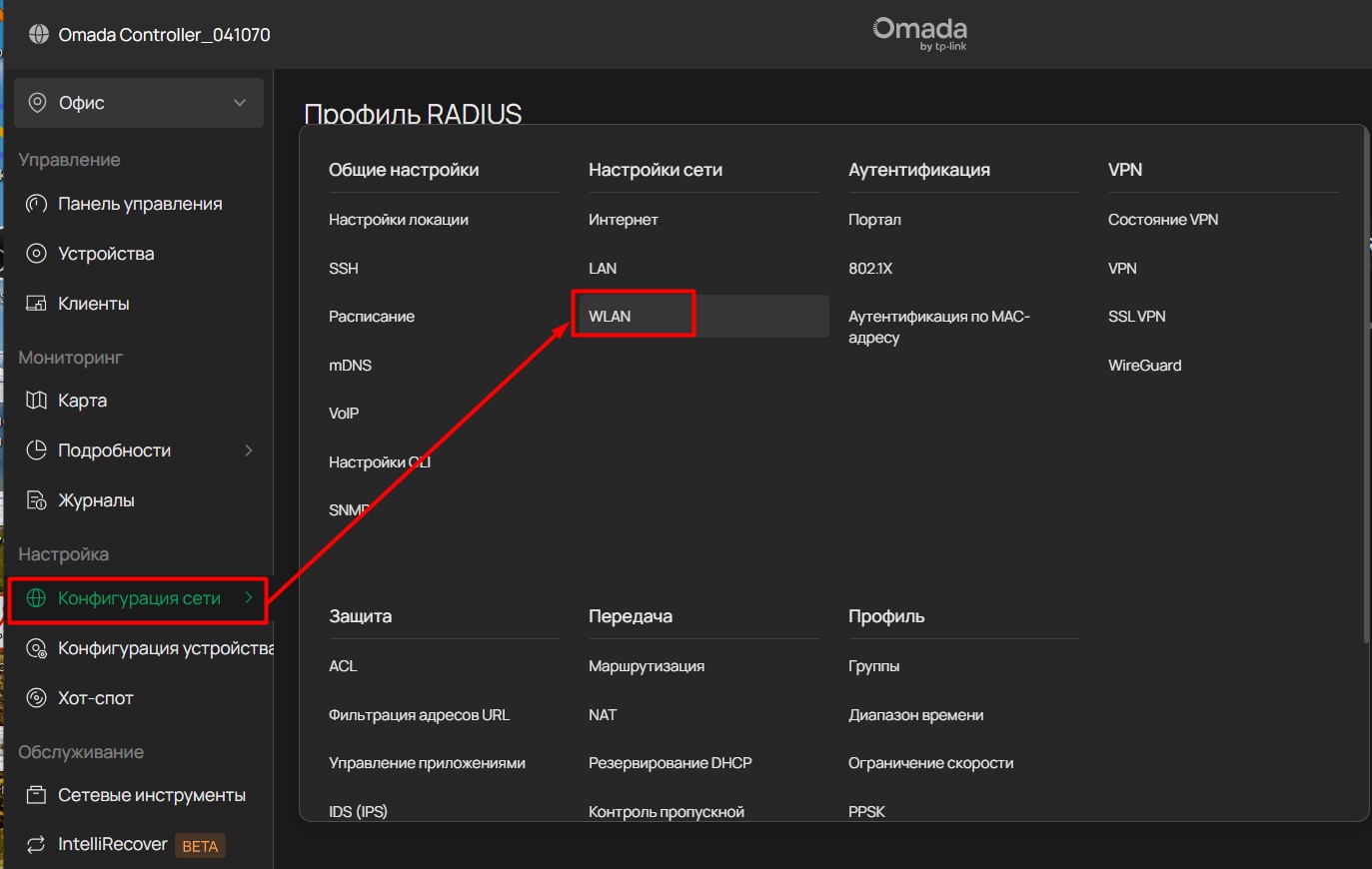Screen dimensions: 1372x869
Task: Click the globe icon beside Omada Controller title
Action: click(x=38, y=35)
